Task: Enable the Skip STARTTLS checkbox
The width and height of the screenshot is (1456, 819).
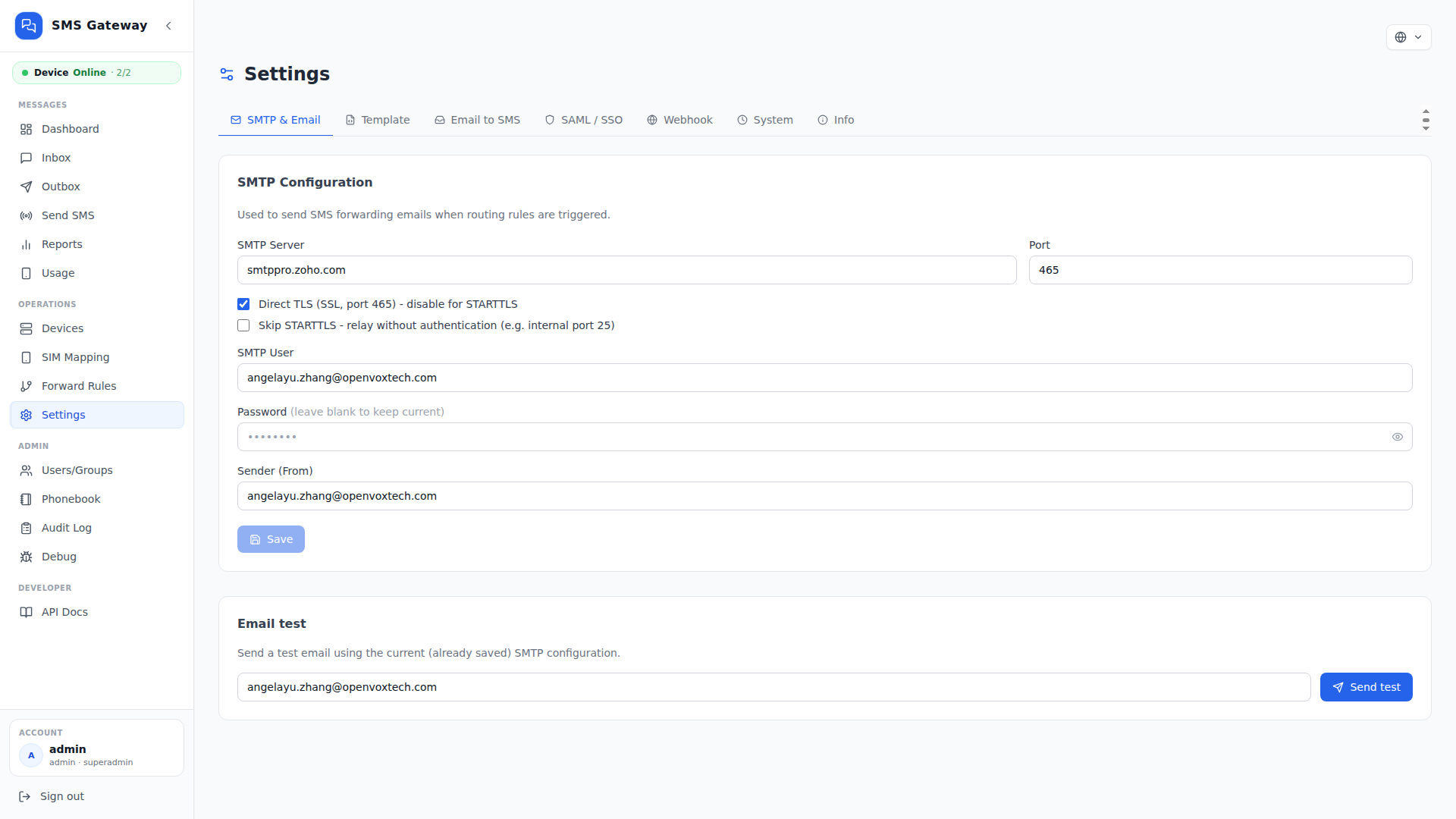Action: pos(243,325)
